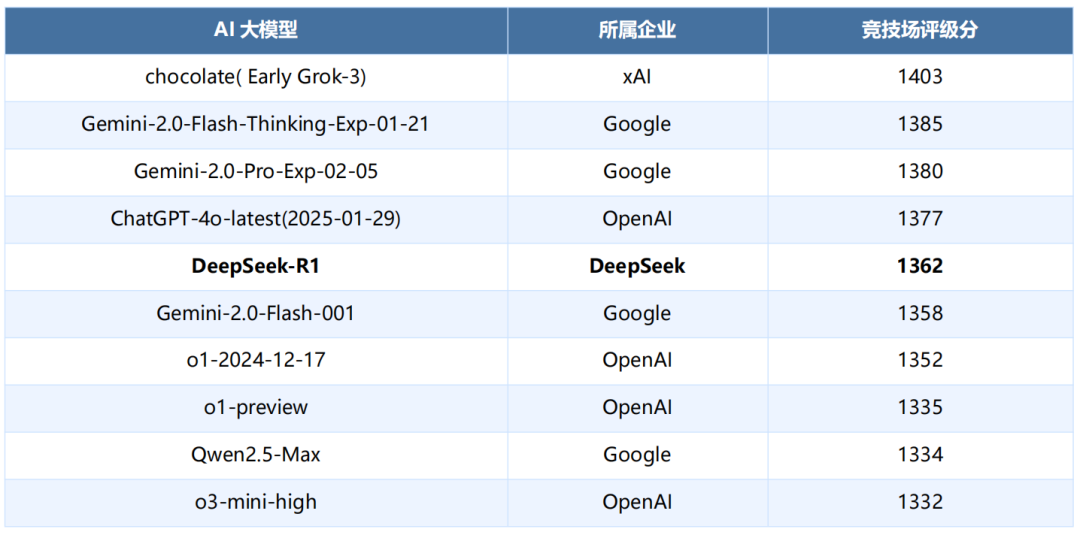Click OpenAI in the o3-mini-high row
The image size is (1080, 535).
[x=638, y=503]
